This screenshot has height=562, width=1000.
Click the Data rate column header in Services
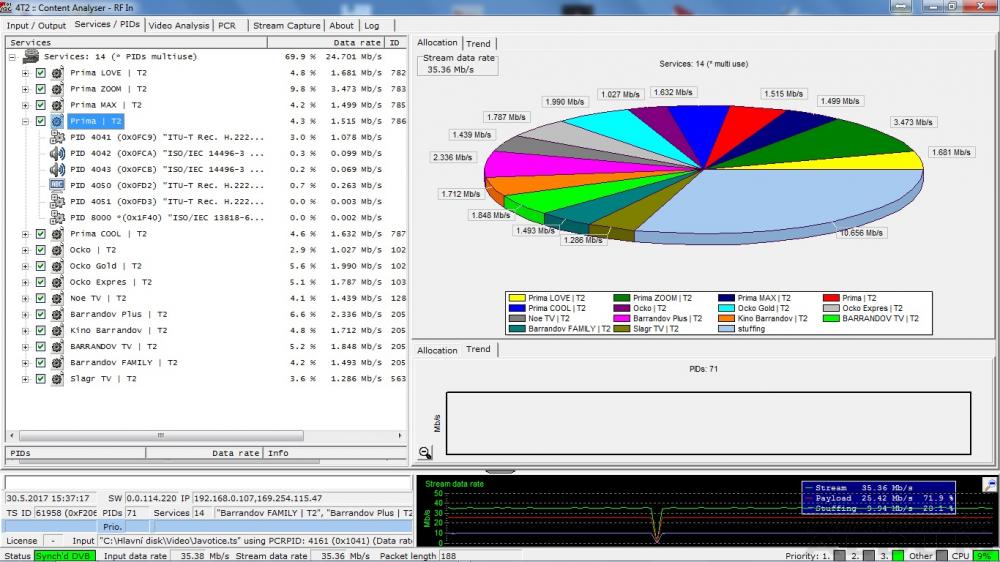[x=325, y=42]
